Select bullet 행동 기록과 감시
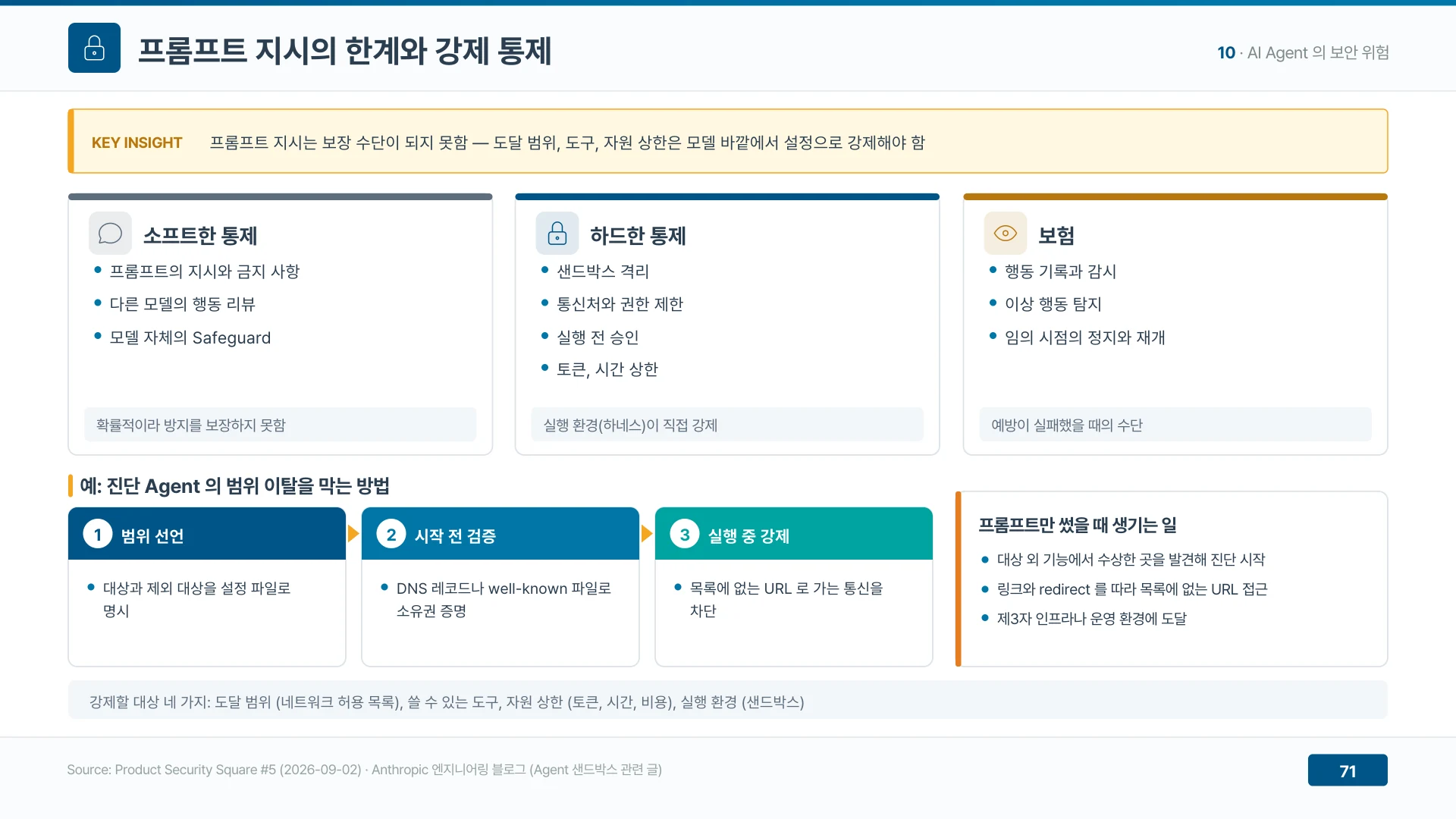The width and height of the screenshot is (1456, 819). [x=1060, y=271]
